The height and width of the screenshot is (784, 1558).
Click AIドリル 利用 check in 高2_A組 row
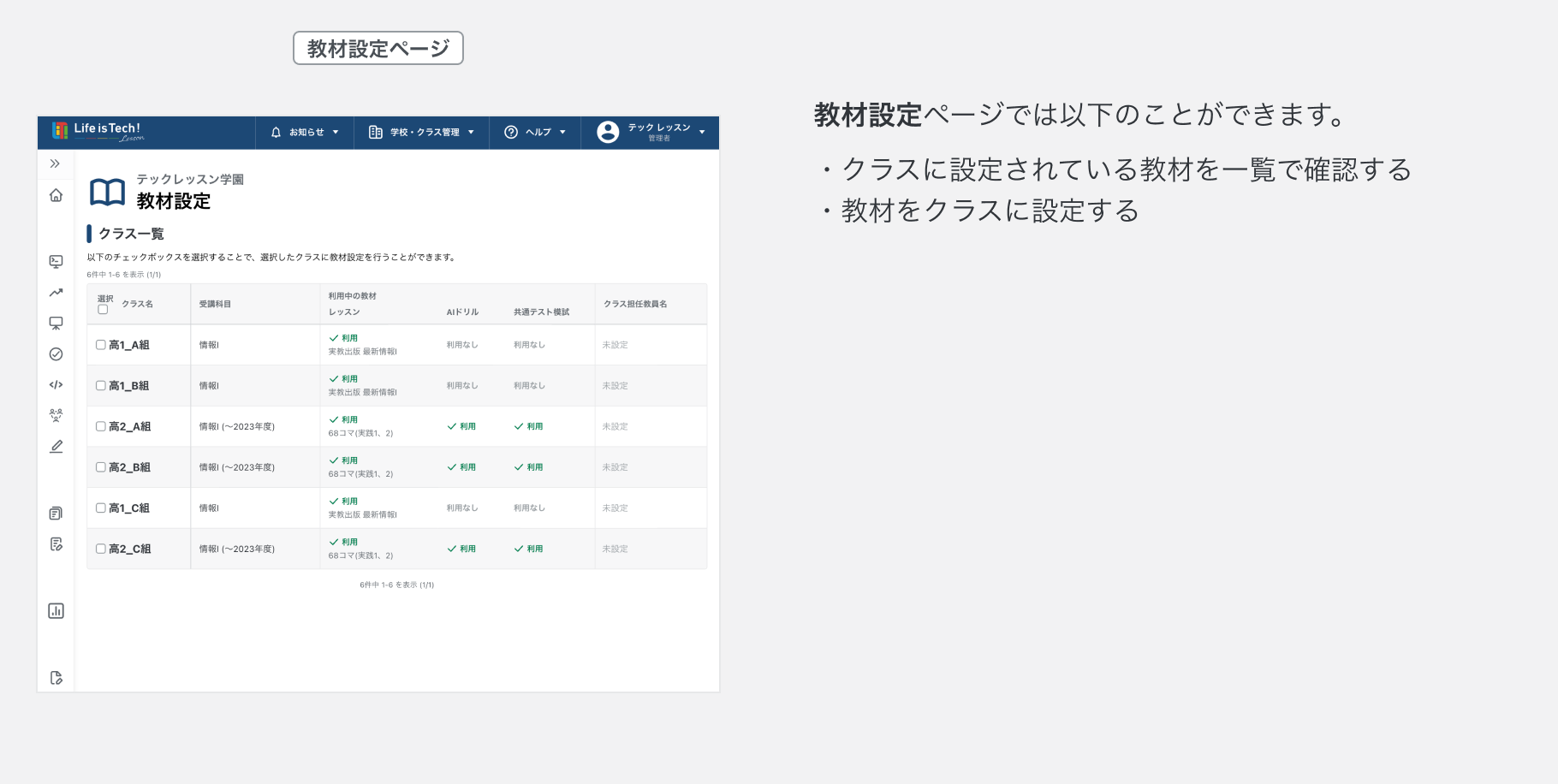tap(461, 426)
